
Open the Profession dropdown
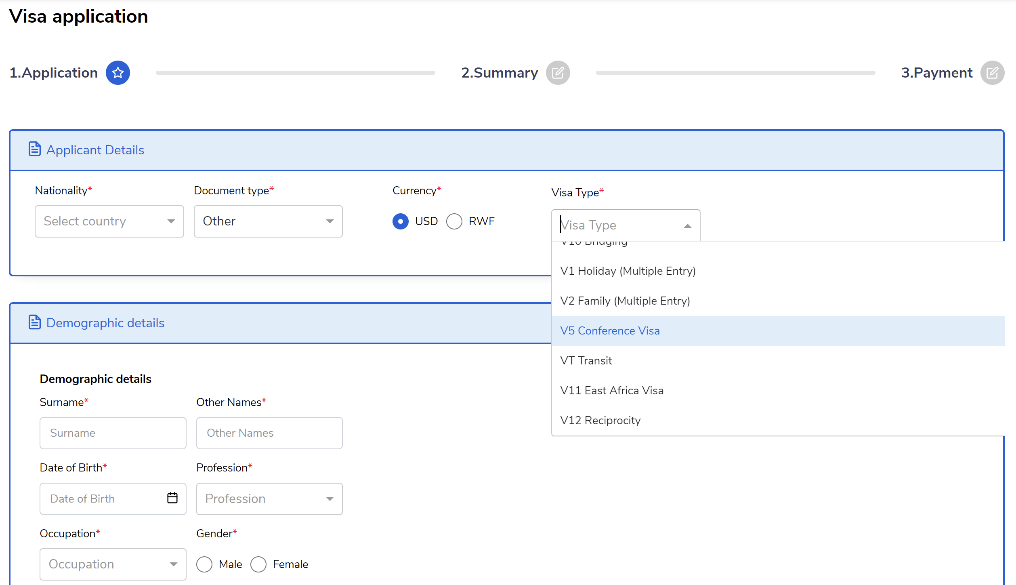(x=269, y=498)
